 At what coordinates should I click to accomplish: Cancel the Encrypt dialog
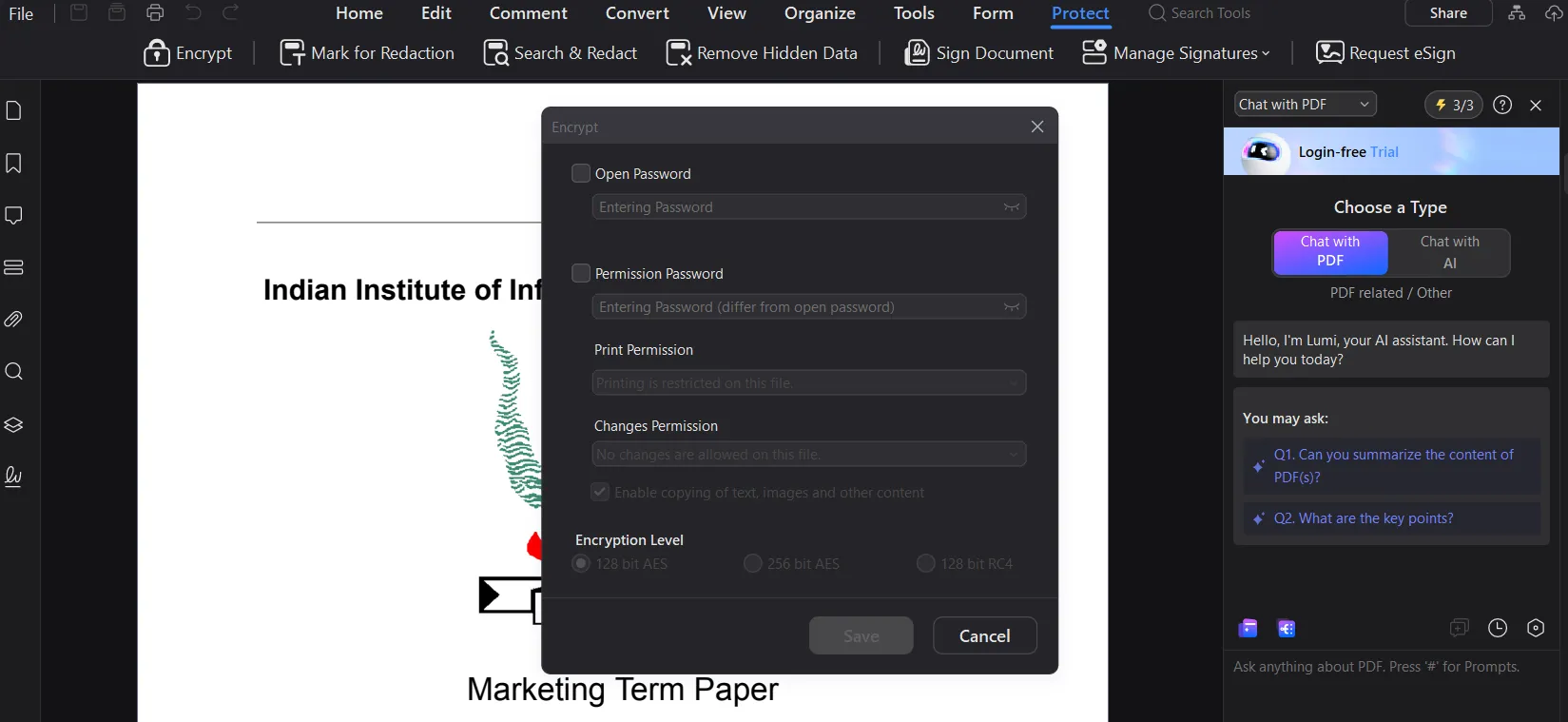(984, 635)
